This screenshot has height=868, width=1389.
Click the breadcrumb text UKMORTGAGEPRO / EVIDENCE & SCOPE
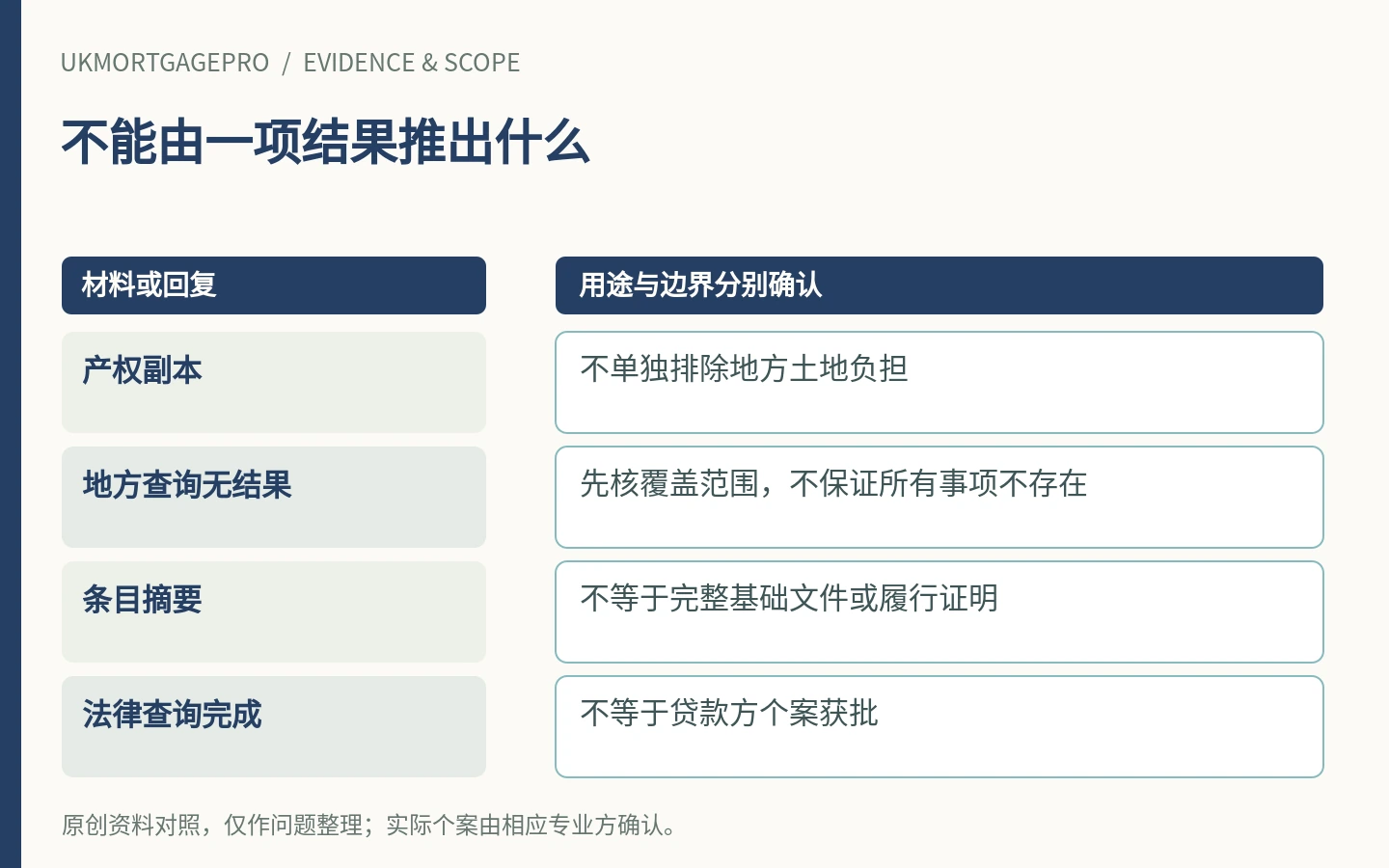290,63
